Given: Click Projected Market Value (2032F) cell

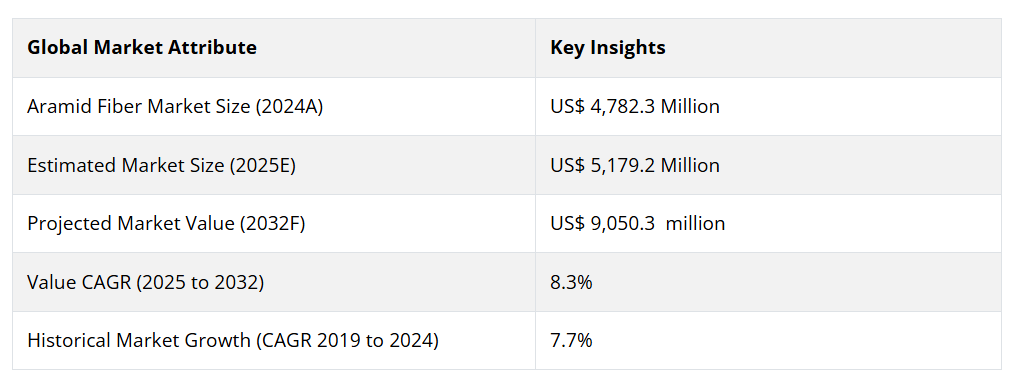Looking at the screenshot, I should [274, 223].
